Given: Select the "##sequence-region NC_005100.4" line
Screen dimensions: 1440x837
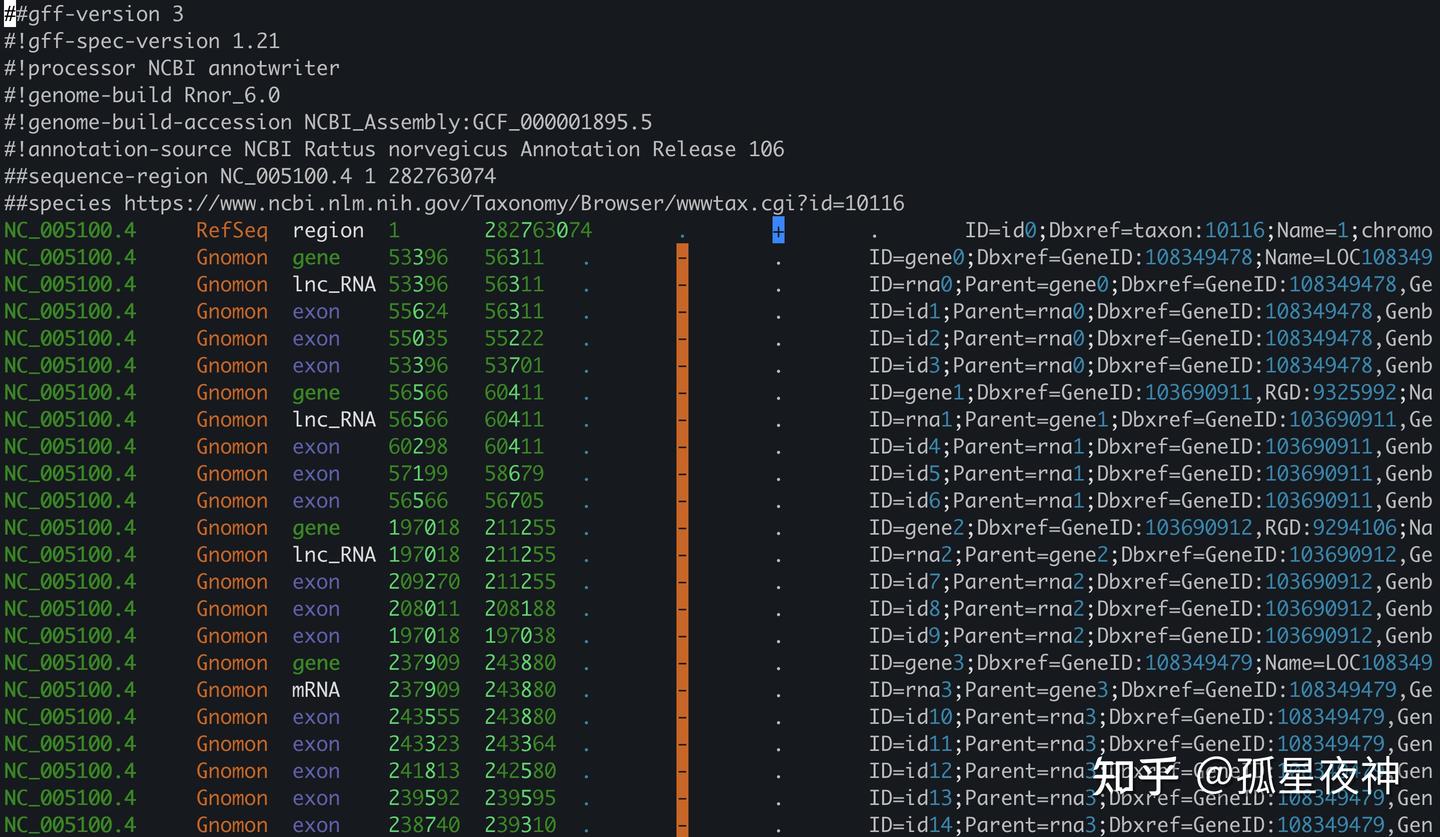Looking at the screenshot, I should tap(250, 176).
